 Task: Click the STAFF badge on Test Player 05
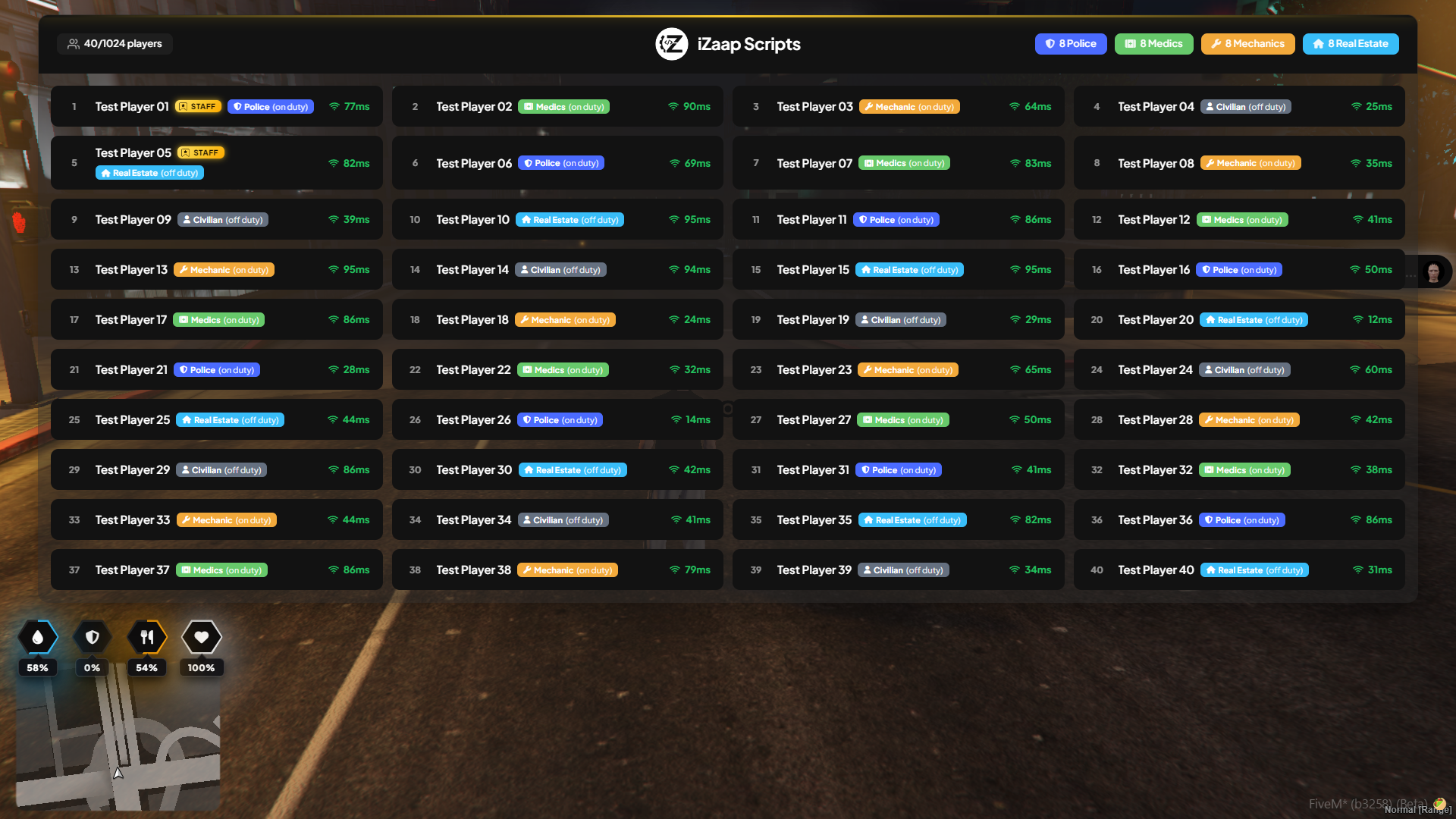pos(200,152)
